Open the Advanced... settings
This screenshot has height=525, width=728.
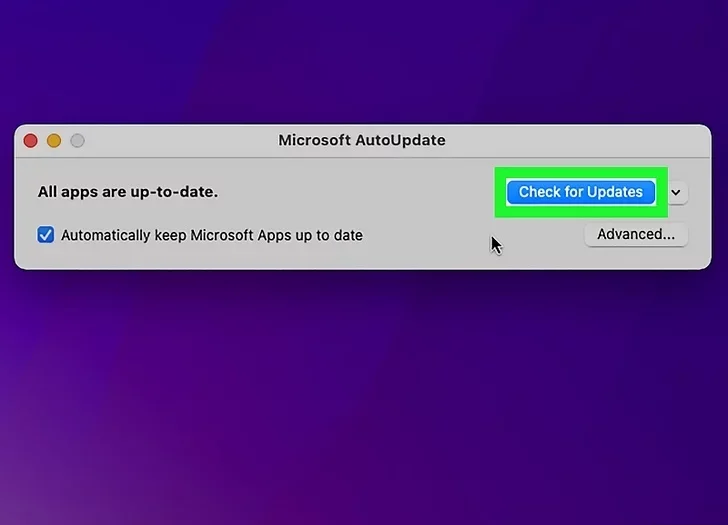click(636, 234)
